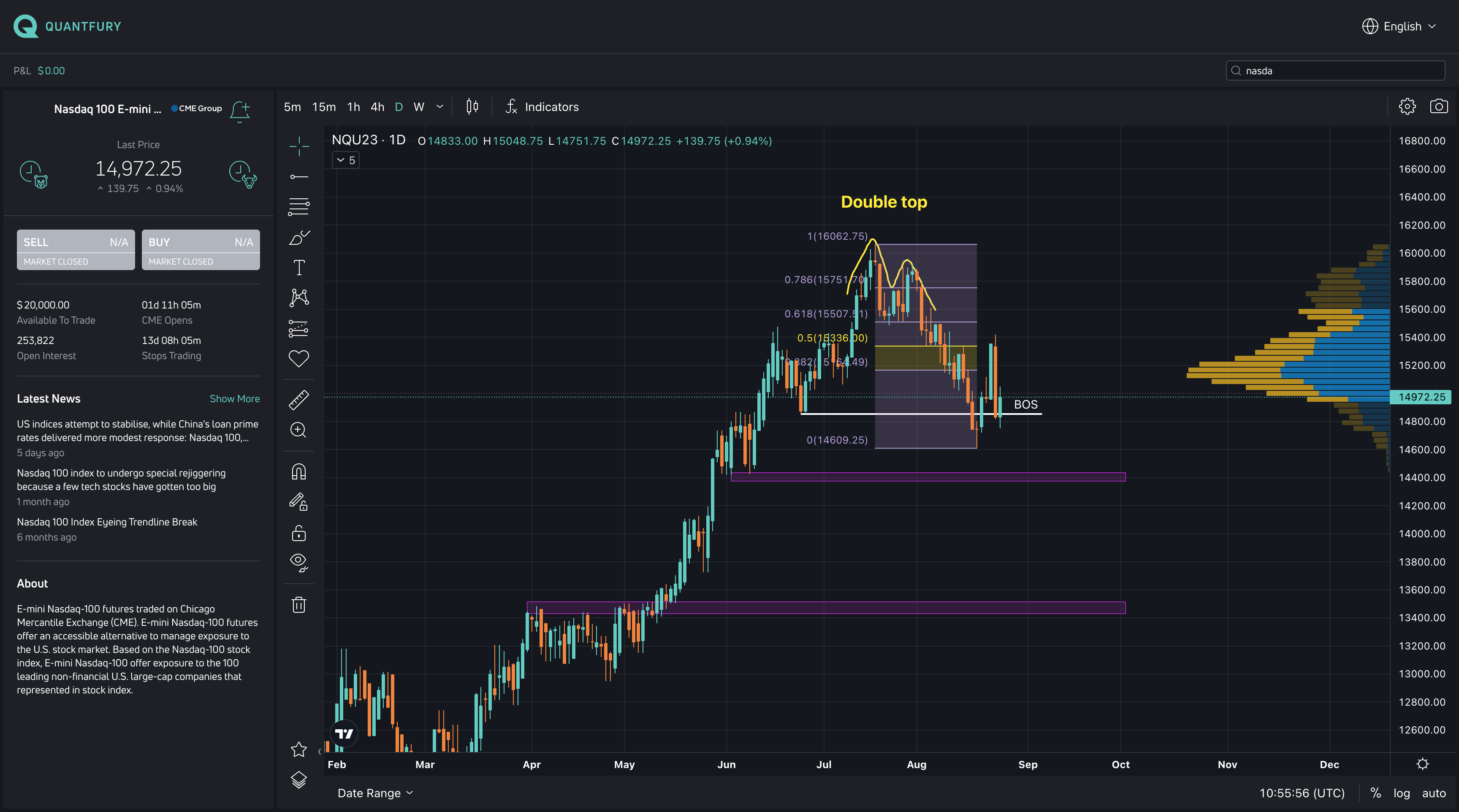
Task: Open the Indicators menu
Action: pos(542,106)
